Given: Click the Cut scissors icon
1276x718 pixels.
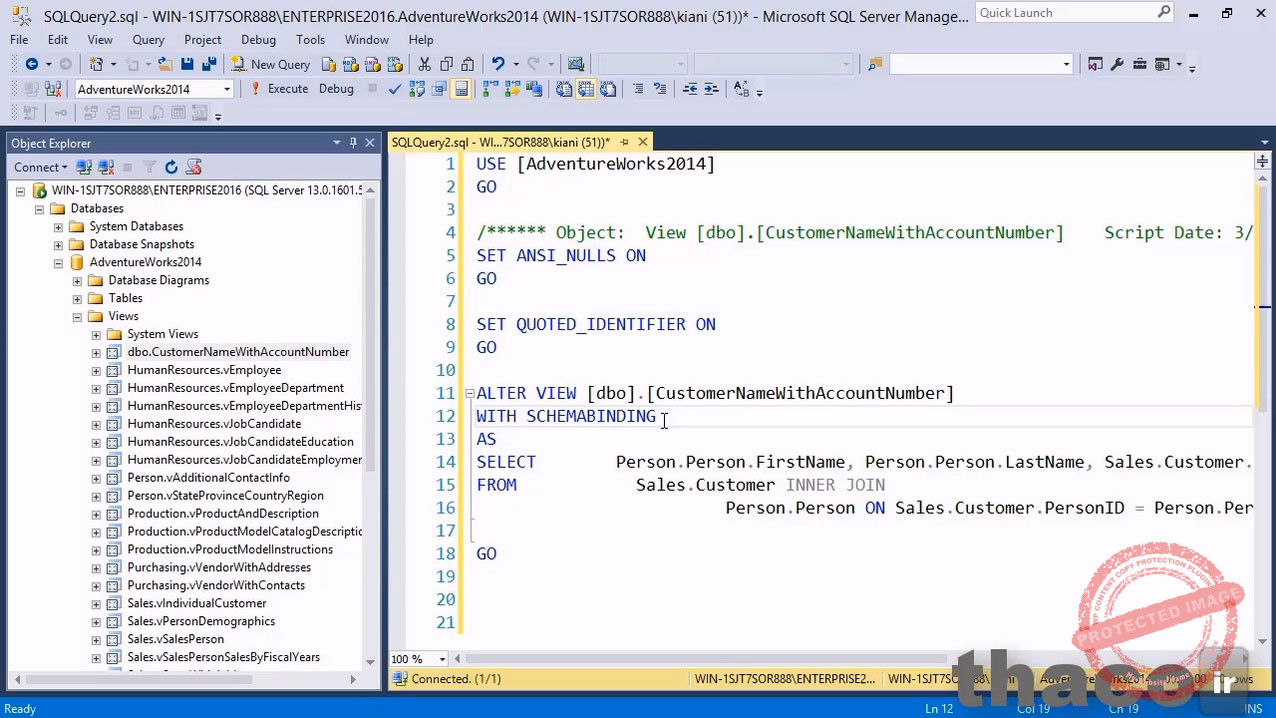Looking at the screenshot, I should point(424,64).
